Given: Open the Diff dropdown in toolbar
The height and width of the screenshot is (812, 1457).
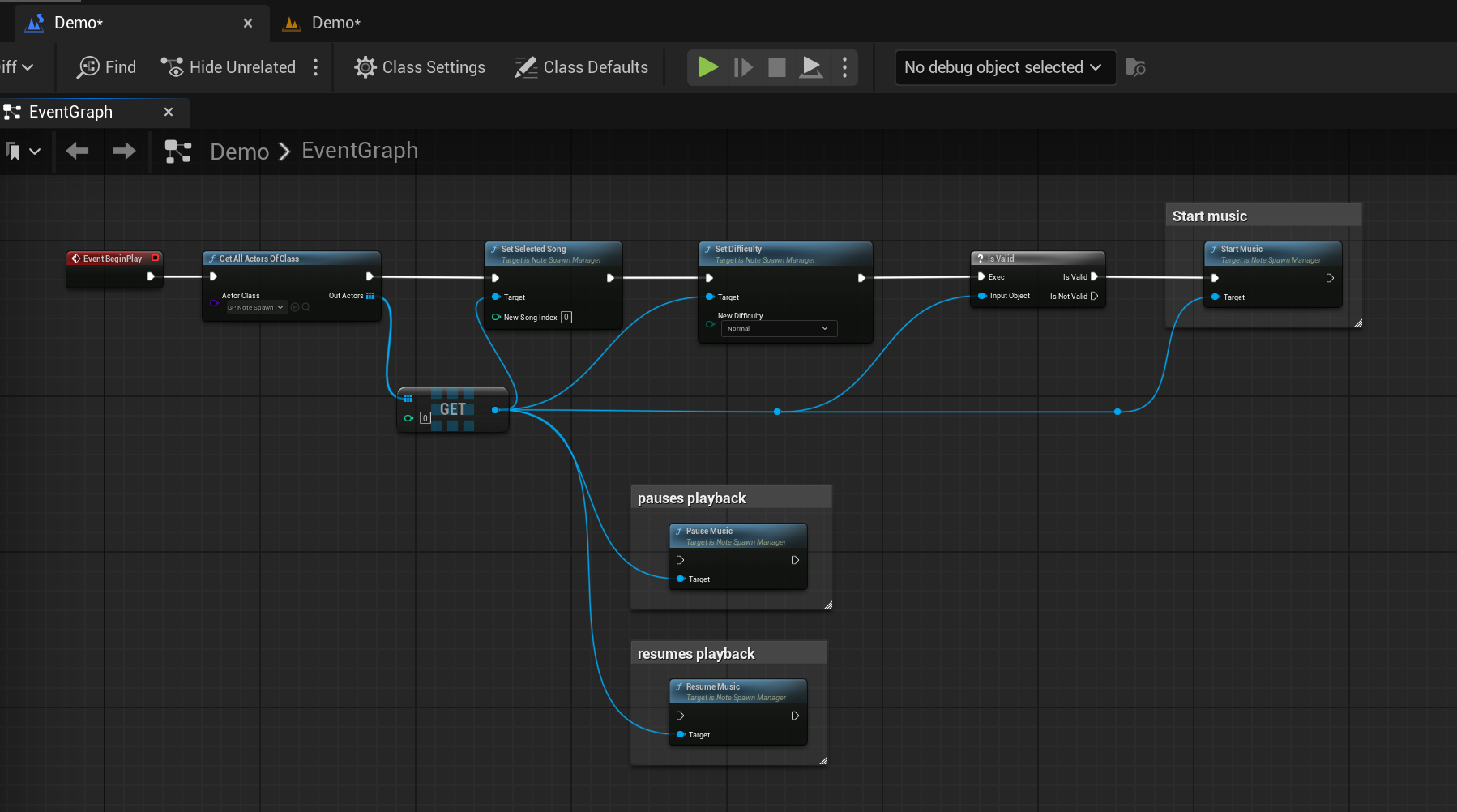Looking at the screenshot, I should tap(17, 67).
